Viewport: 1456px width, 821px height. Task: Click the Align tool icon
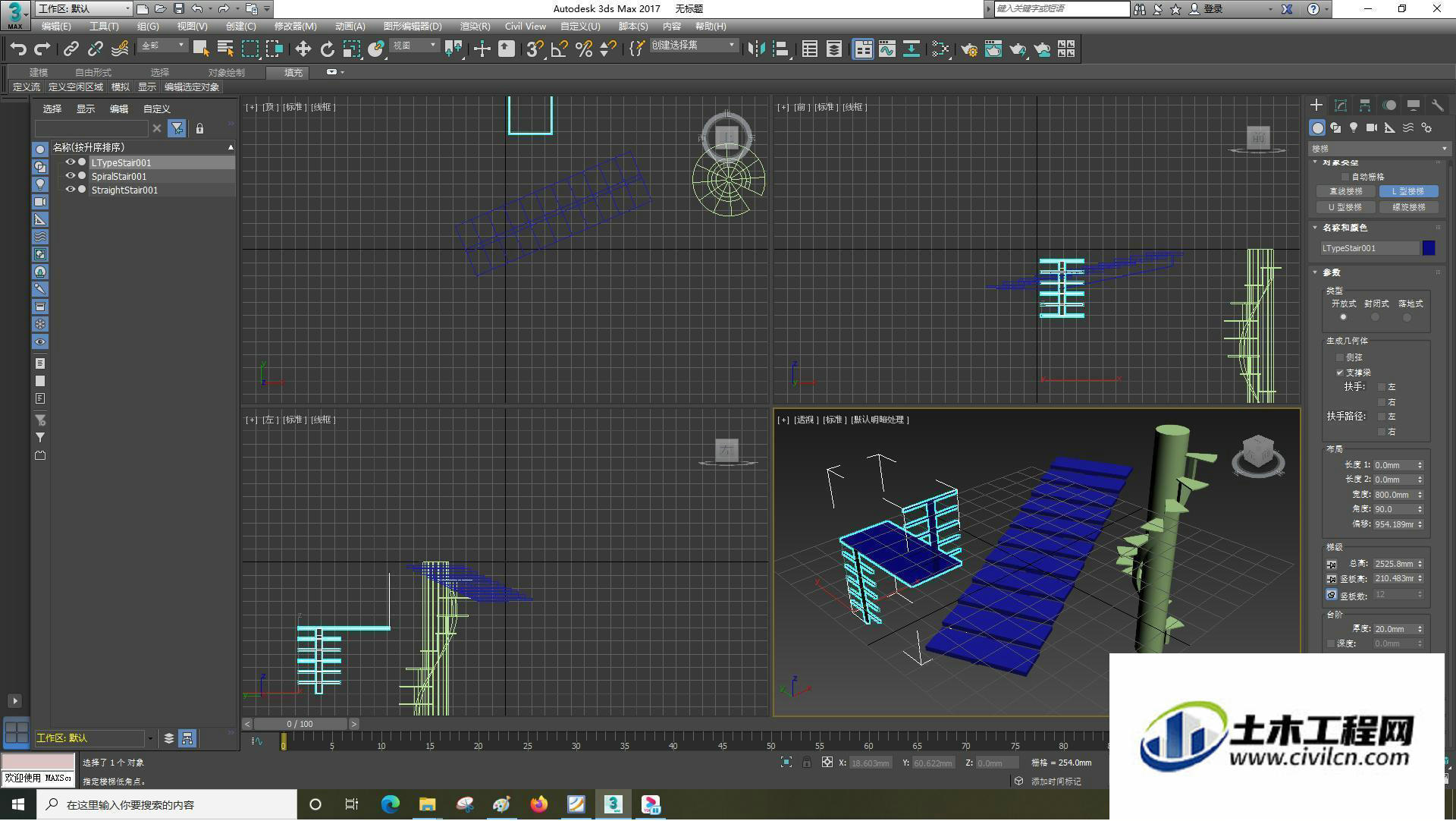(780, 49)
